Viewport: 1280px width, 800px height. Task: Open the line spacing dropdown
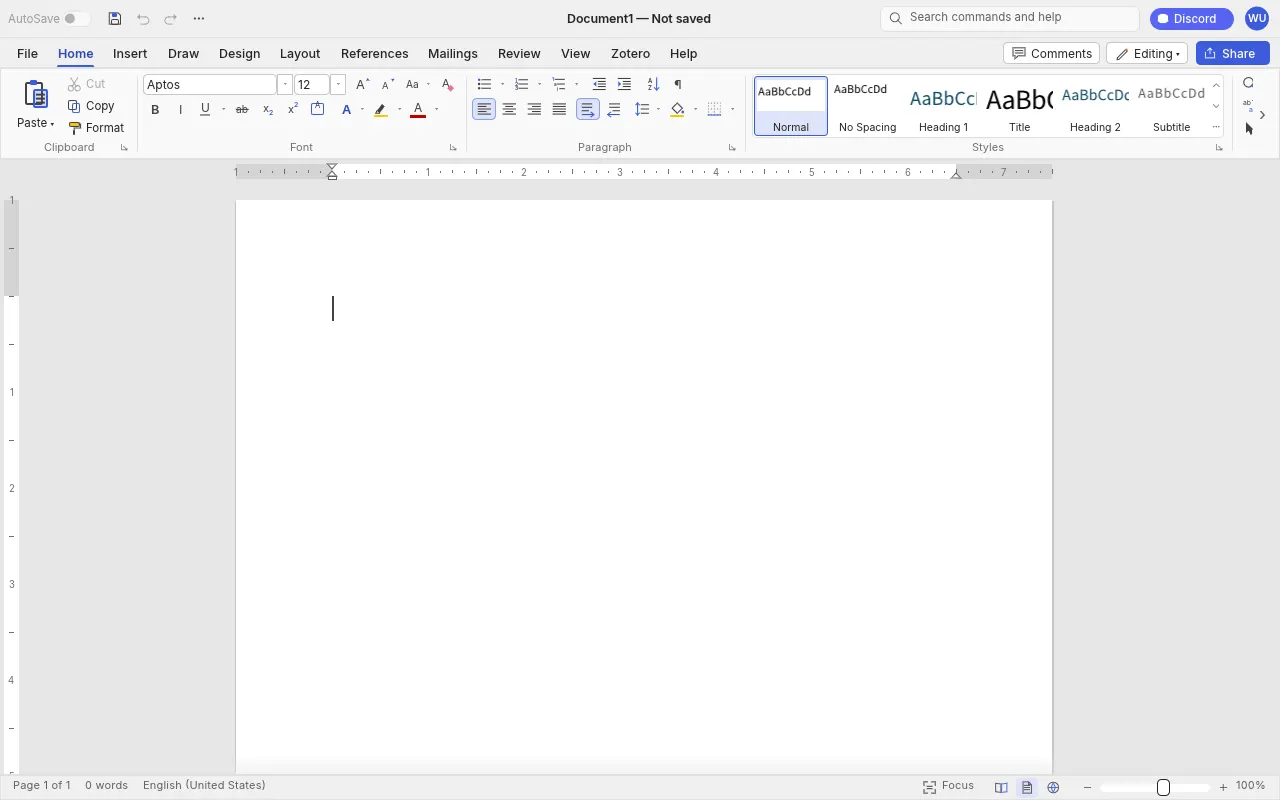point(658,110)
